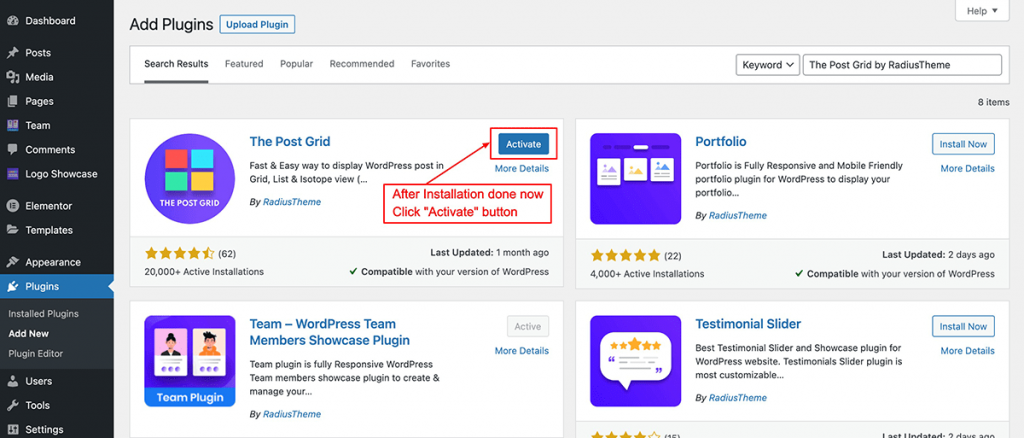Viewport: 1024px width, 438px height.
Task: Click the plugin search input field
Action: tap(902, 65)
